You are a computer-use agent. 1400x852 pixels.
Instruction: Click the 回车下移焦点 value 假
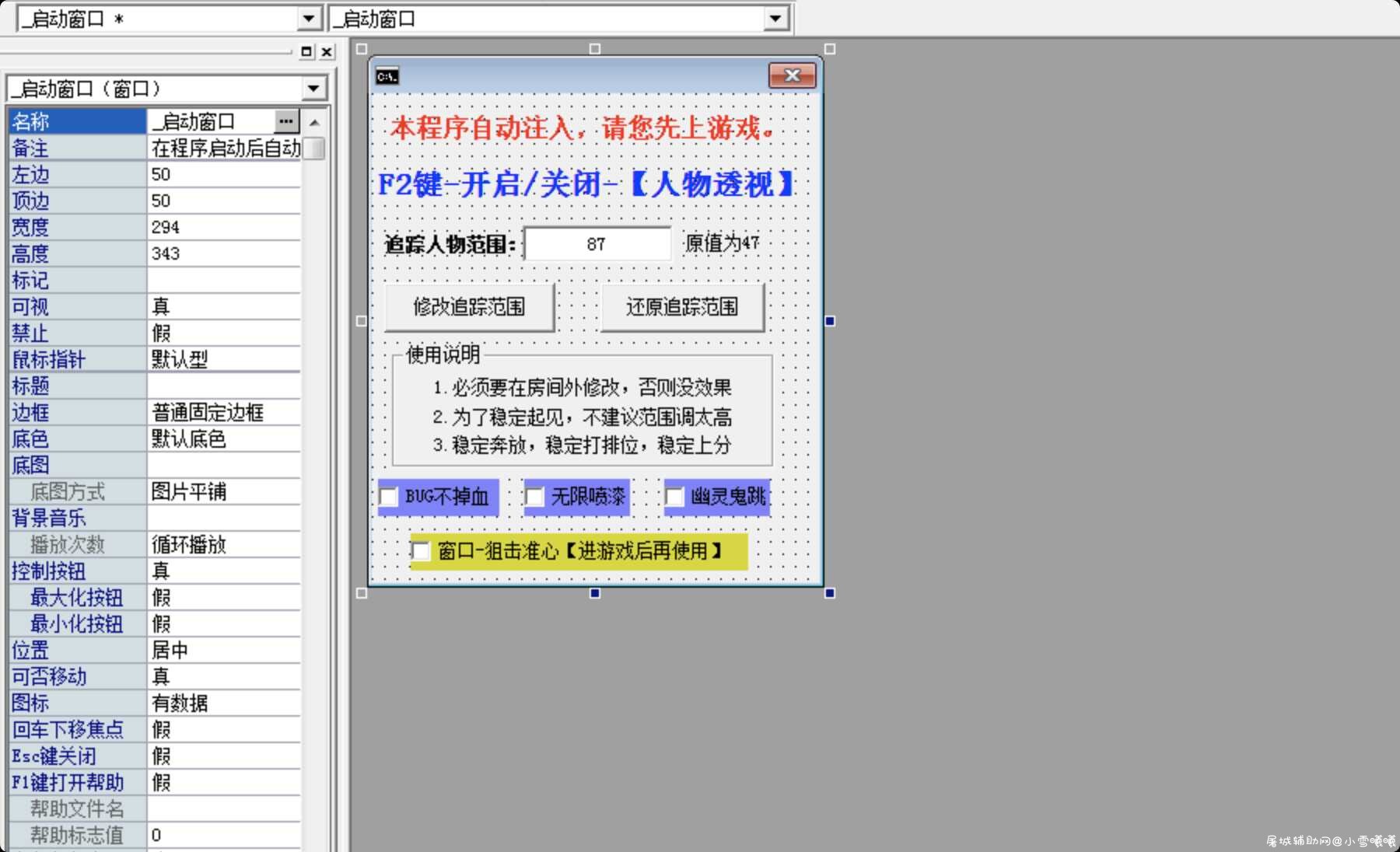click(x=224, y=729)
